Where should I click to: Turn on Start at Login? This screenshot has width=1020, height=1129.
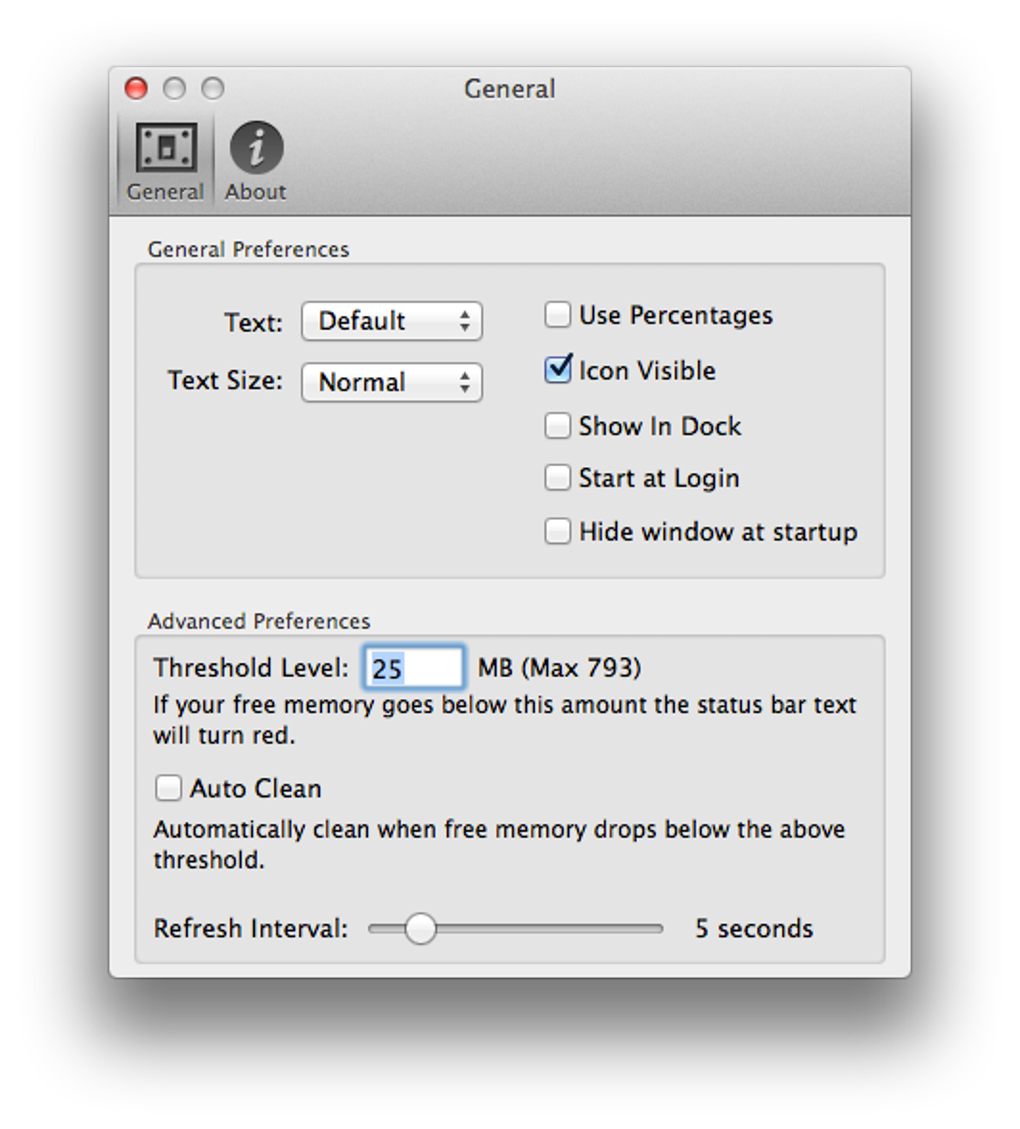coord(557,479)
